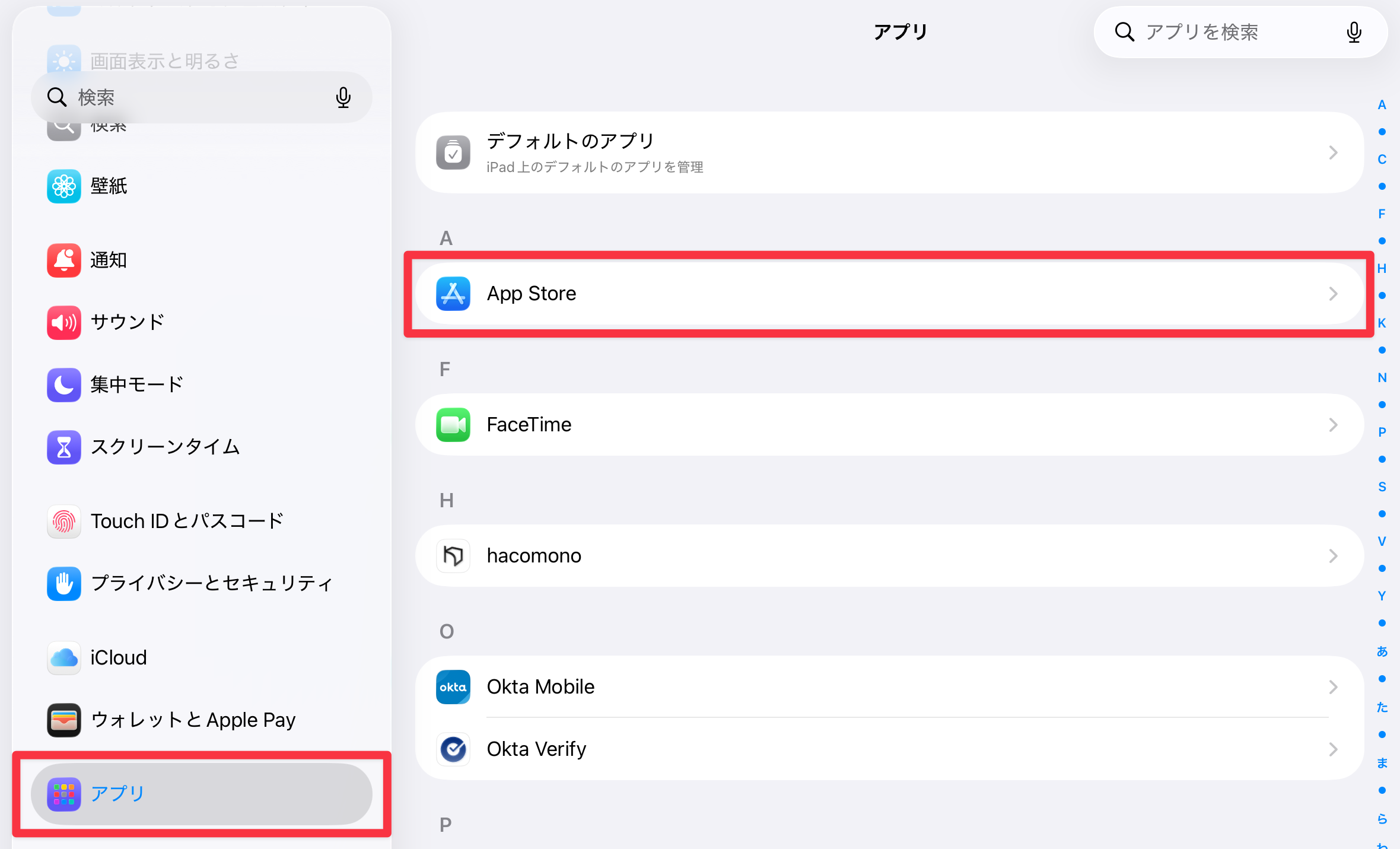Select スクリーンタイム in the sidebar
The width and height of the screenshot is (1400, 849).
202,447
